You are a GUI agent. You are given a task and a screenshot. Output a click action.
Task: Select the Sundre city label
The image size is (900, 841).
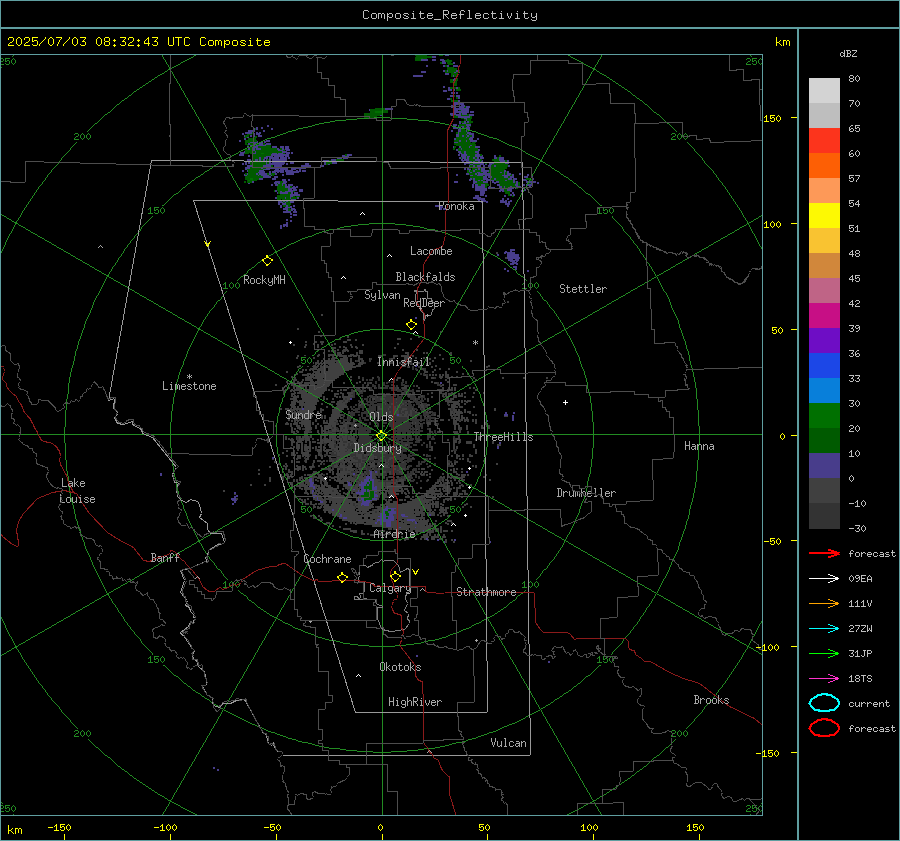pyautogui.click(x=303, y=414)
